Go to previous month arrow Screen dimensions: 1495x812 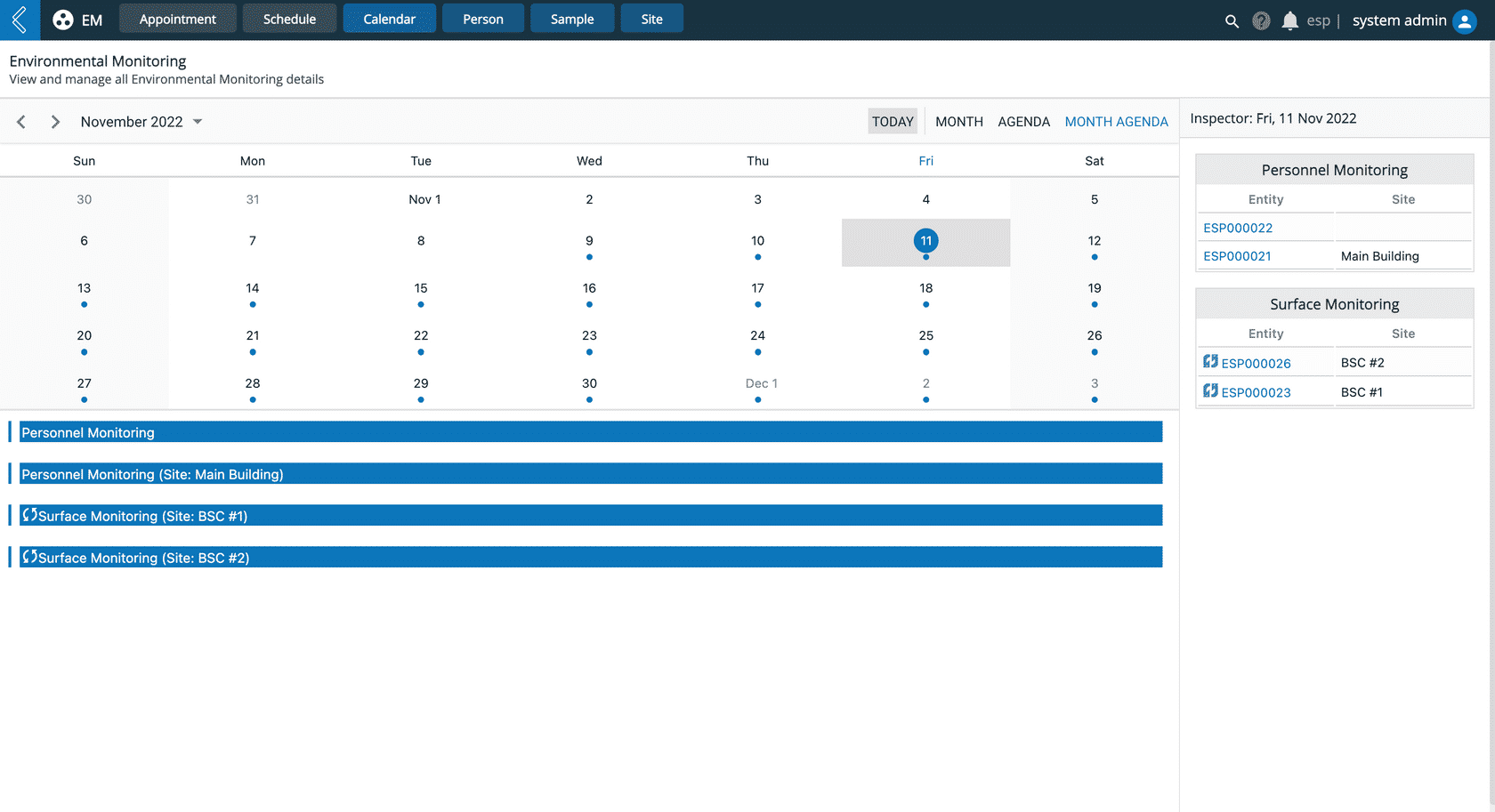tap(21, 122)
